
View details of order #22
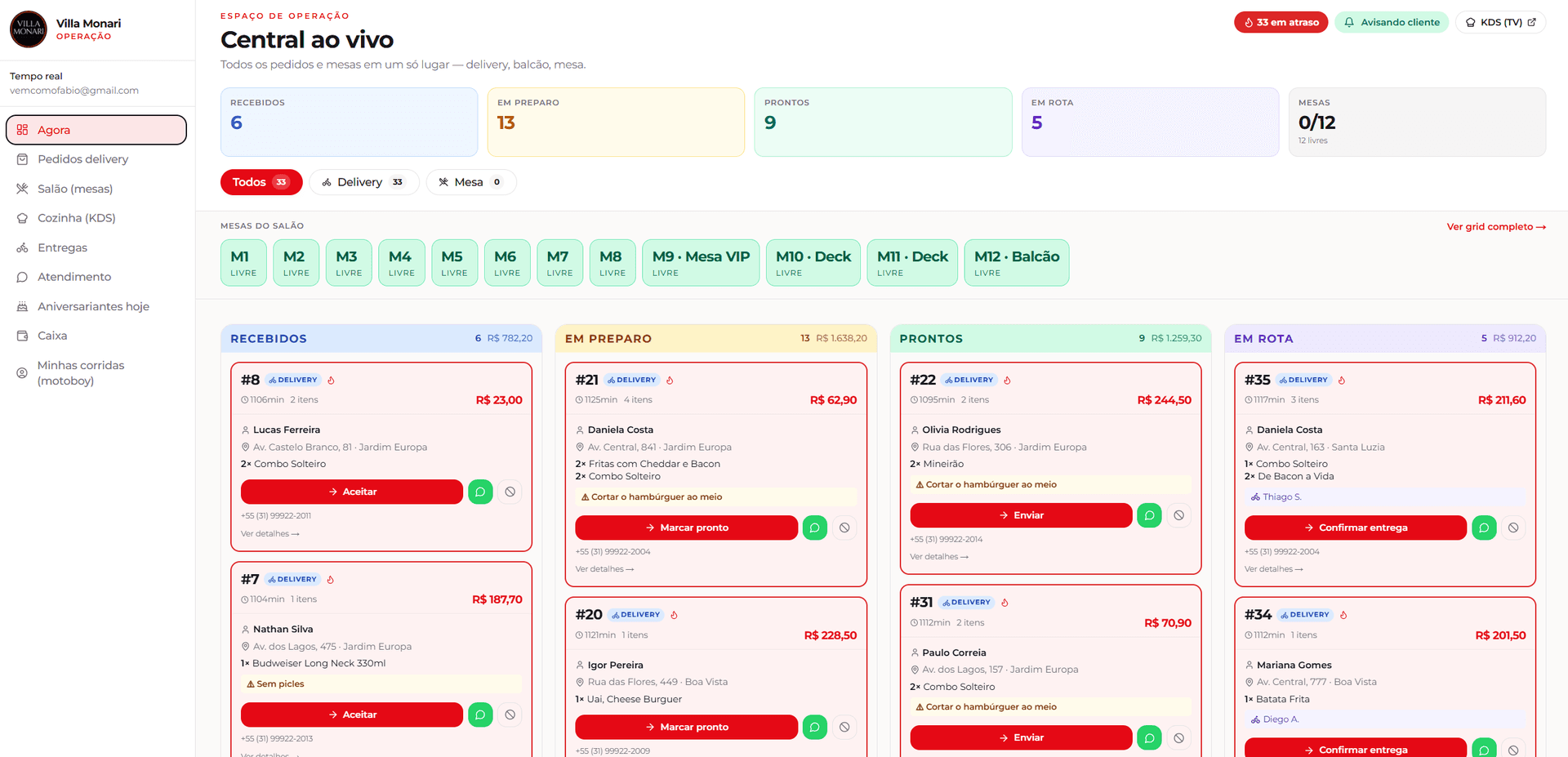coord(939,557)
